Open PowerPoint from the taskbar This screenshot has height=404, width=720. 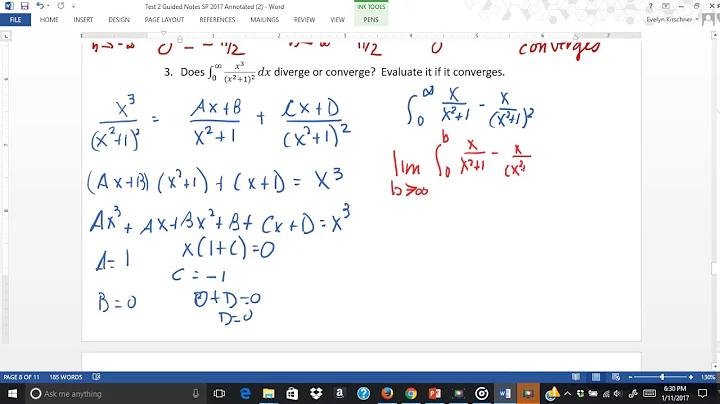coord(434,393)
